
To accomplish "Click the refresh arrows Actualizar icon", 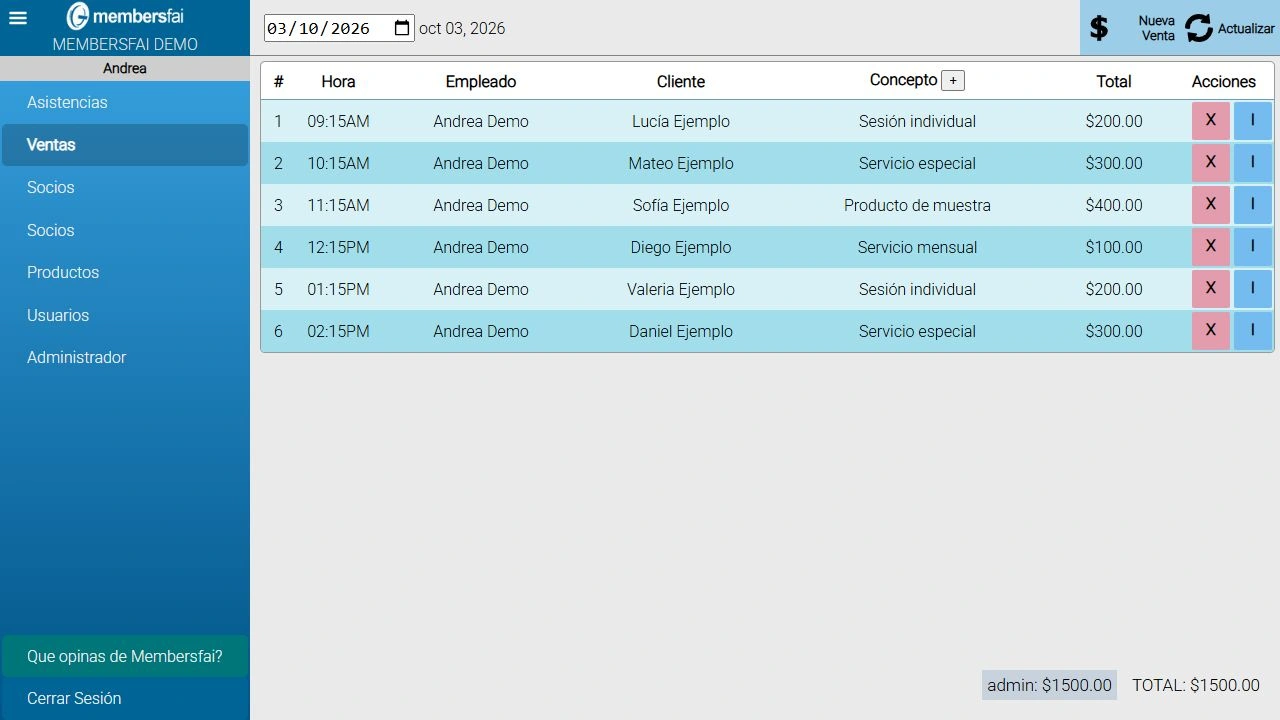I will (1199, 28).
